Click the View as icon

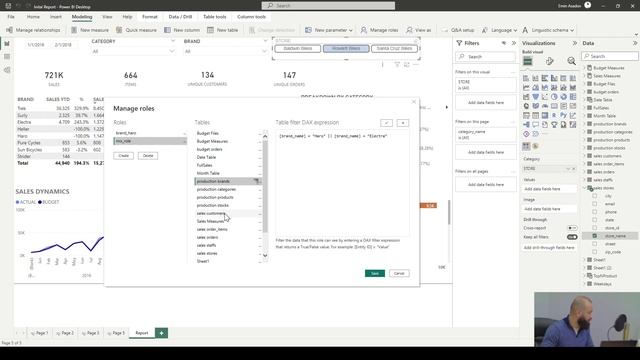[x=409, y=30]
